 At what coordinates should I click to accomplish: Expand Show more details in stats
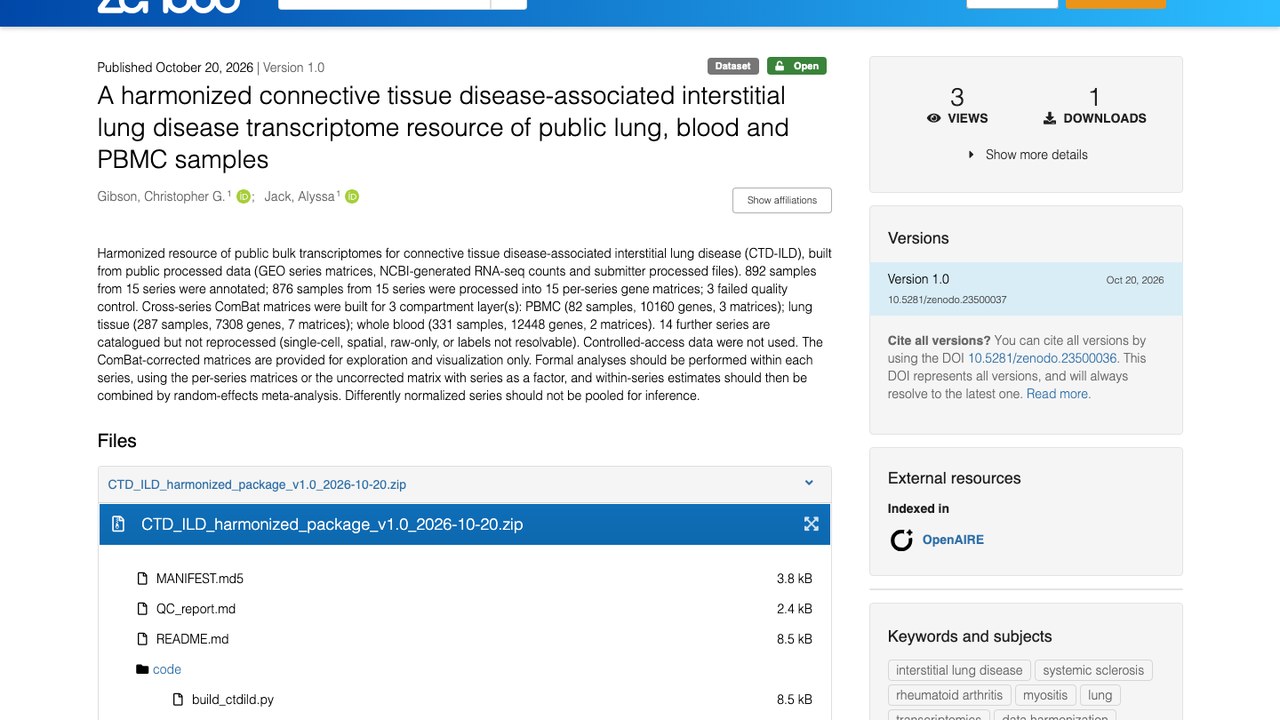point(1027,155)
